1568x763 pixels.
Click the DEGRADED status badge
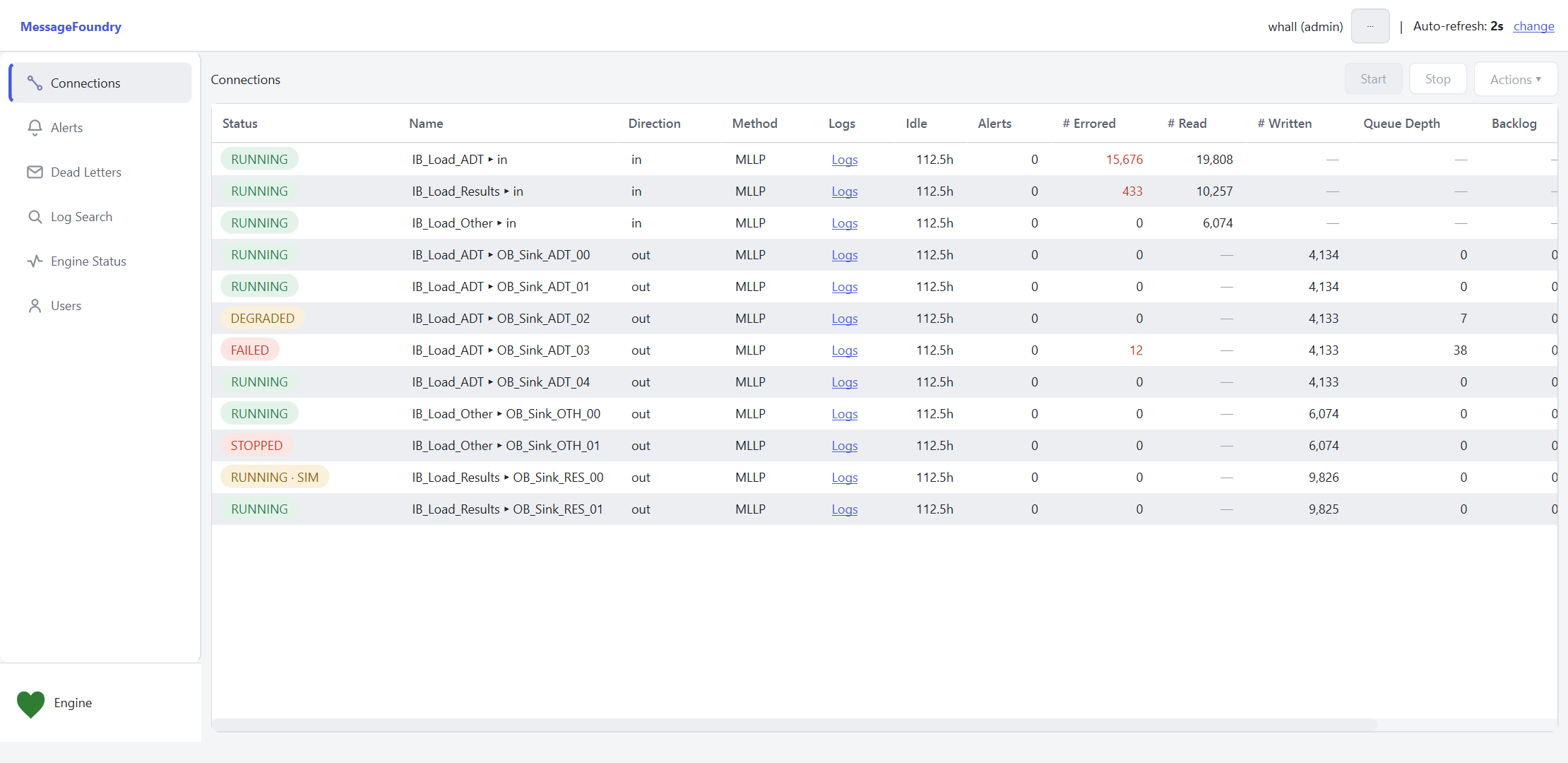point(263,319)
